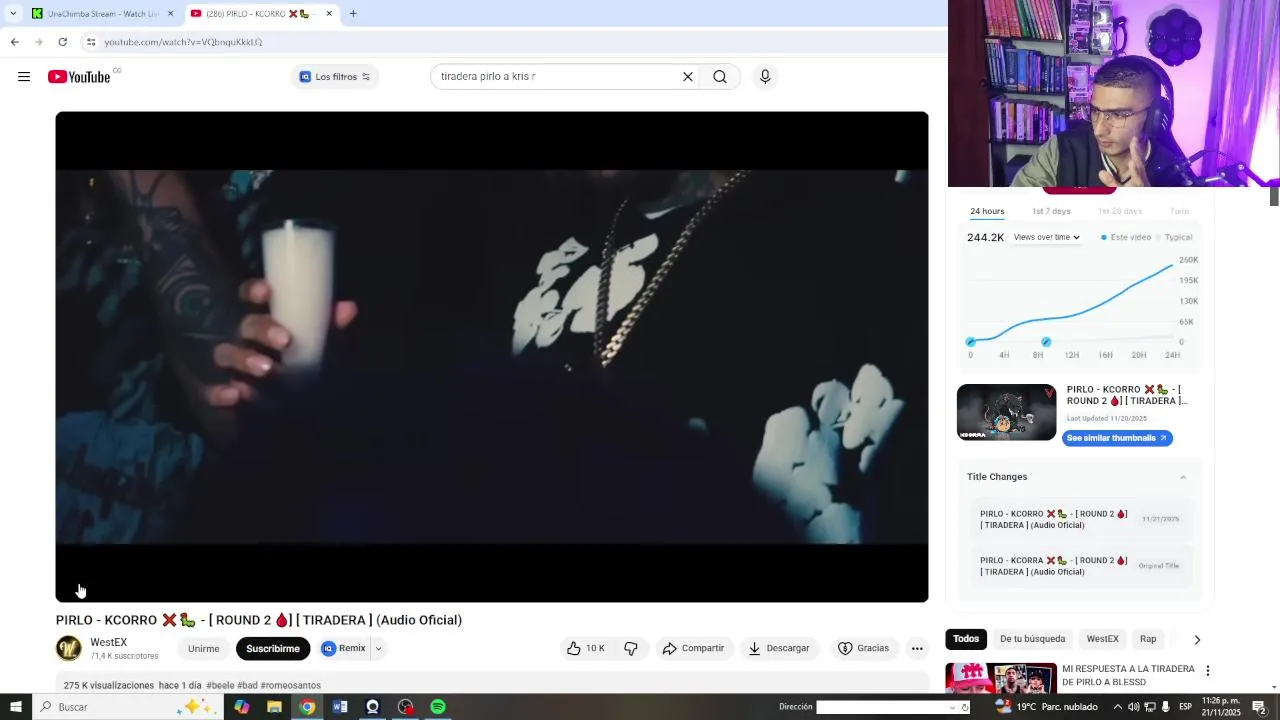Screen dimensions: 1280x720
Task: Click the Suscribirme button
Action: click(x=273, y=648)
